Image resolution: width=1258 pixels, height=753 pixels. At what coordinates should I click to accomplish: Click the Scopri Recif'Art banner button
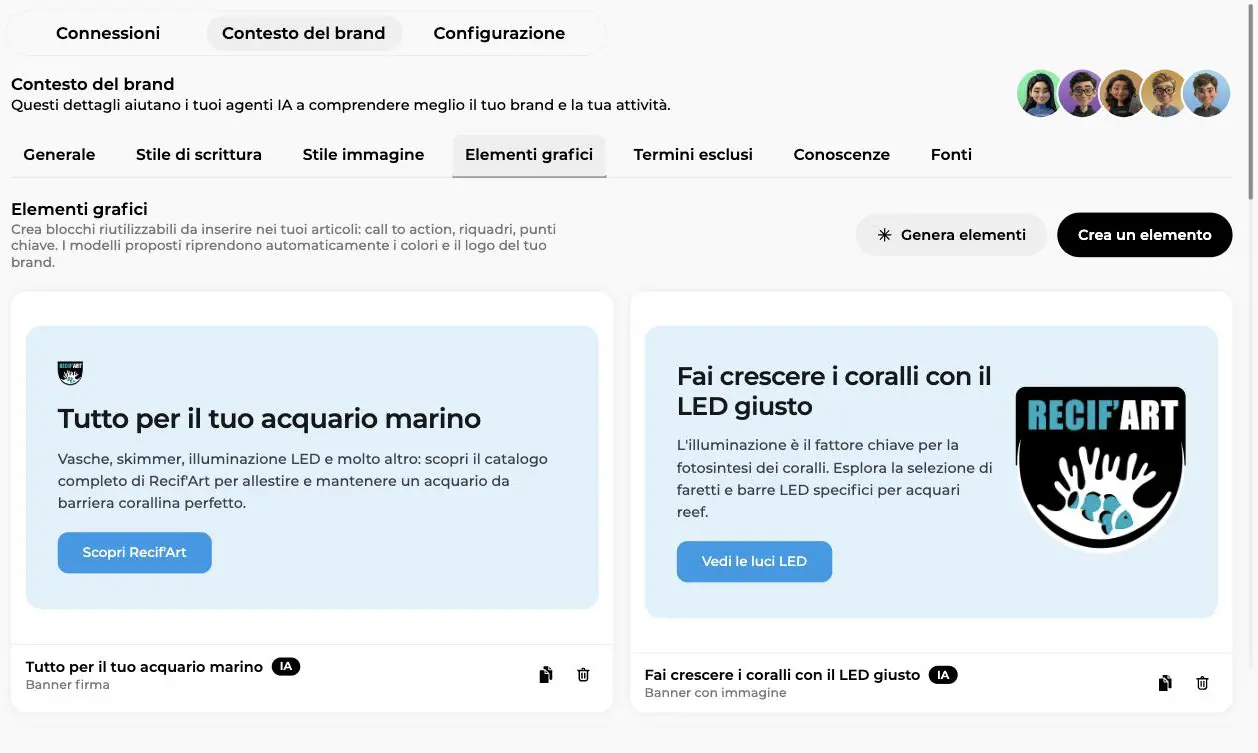[134, 552]
